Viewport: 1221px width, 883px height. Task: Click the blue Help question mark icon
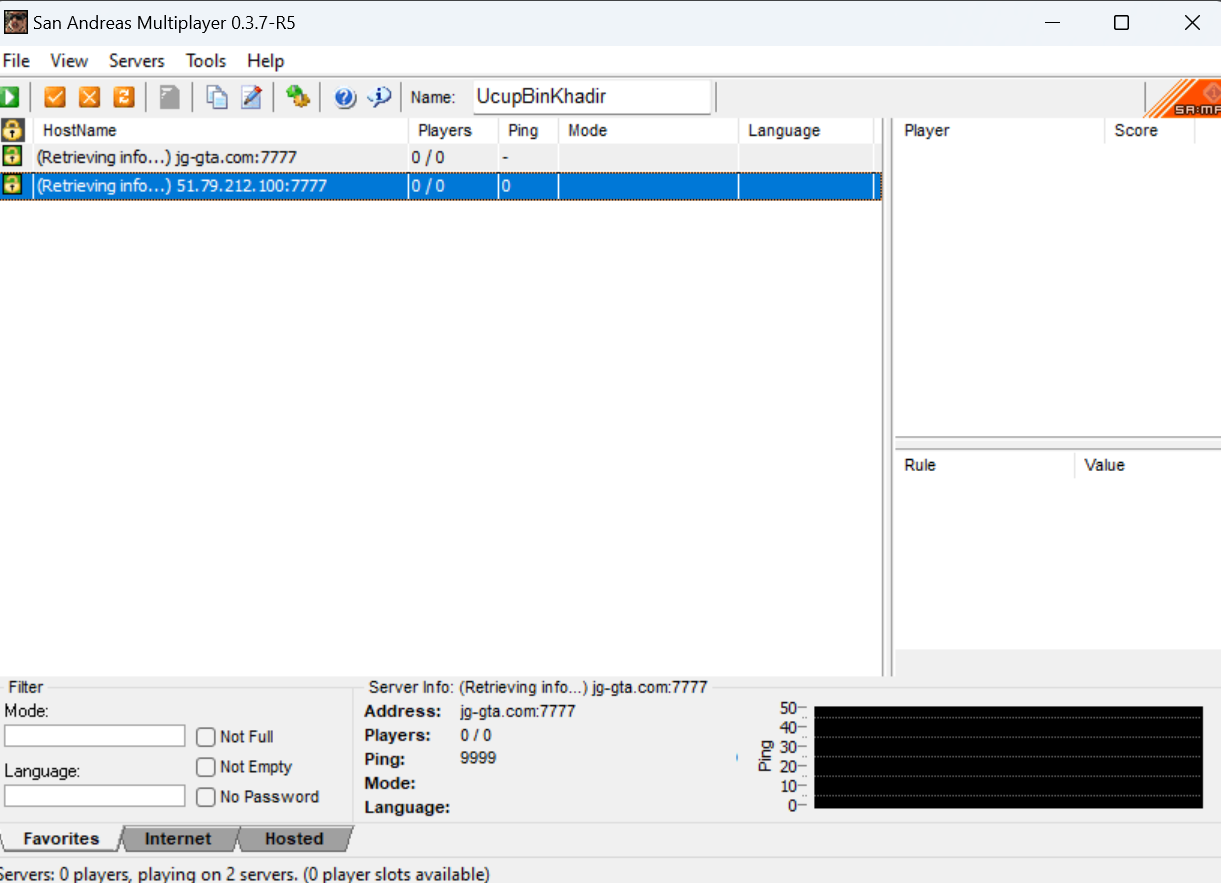point(345,97)
